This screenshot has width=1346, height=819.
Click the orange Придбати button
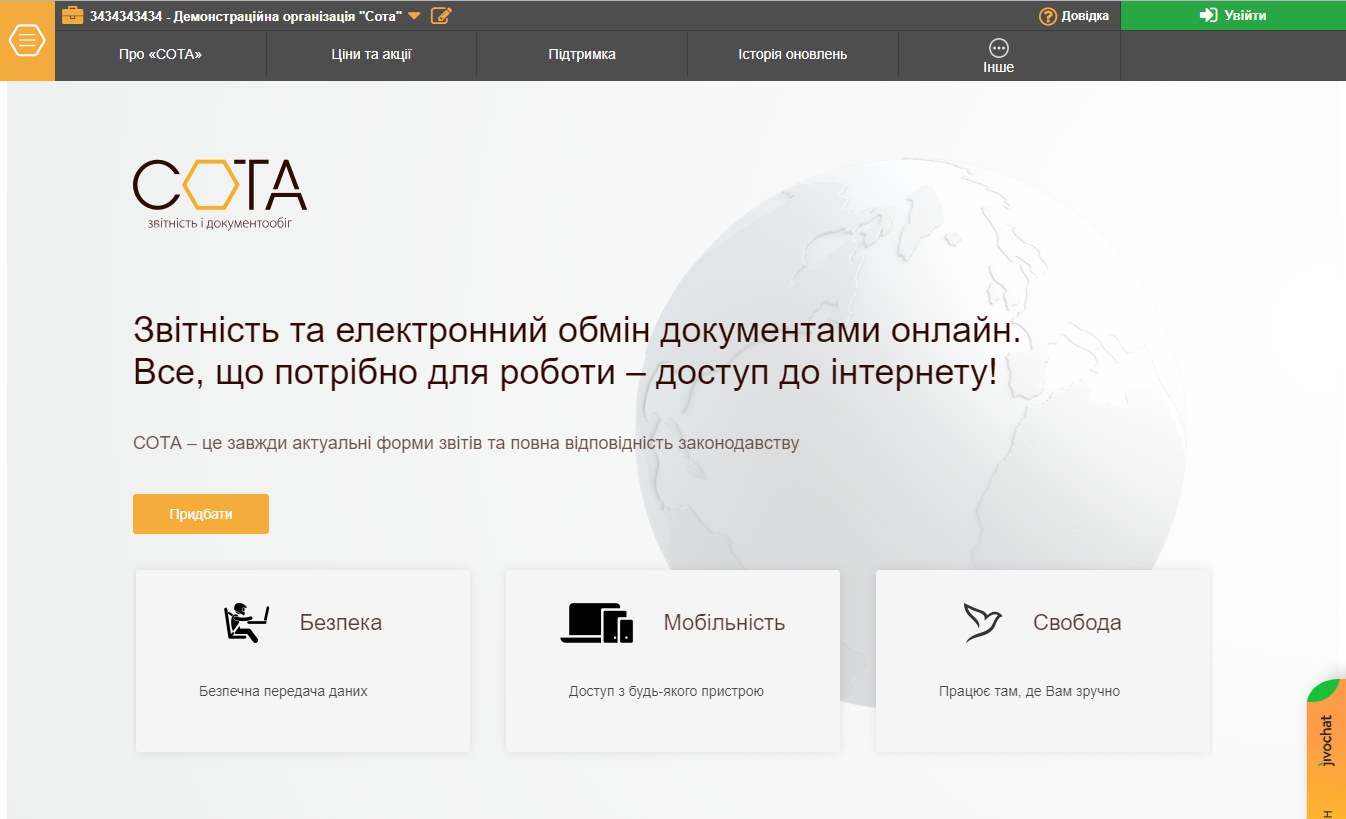pyautogui.click(x=201, y=514)
